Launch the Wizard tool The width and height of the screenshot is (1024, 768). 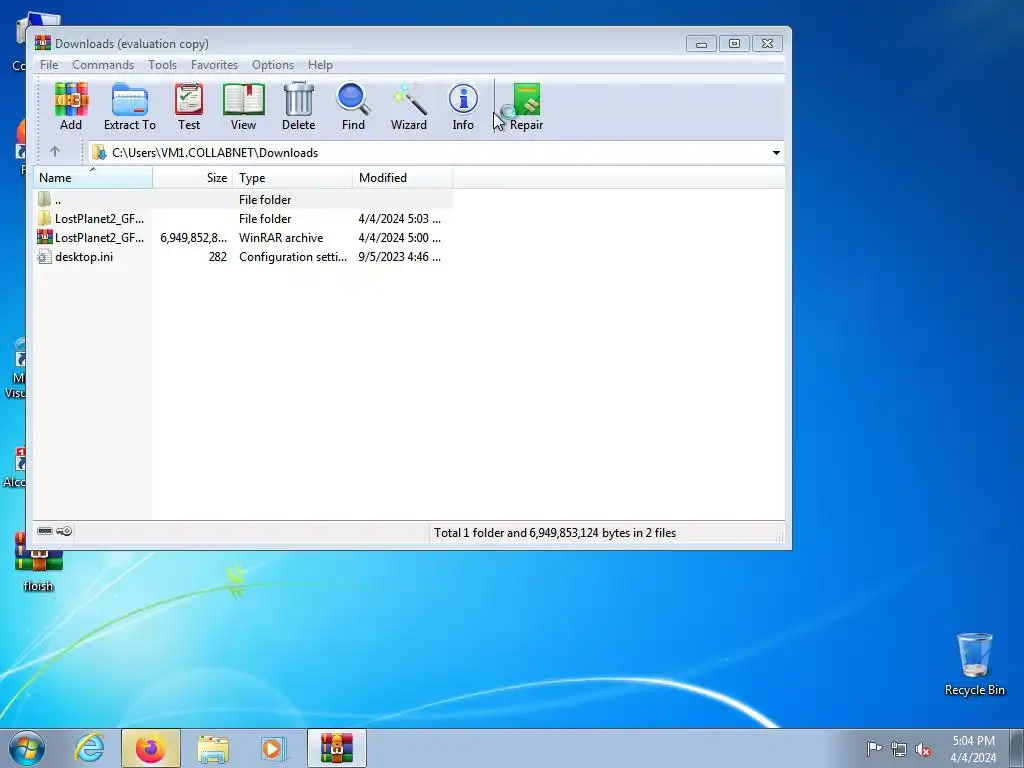point(409,106)
